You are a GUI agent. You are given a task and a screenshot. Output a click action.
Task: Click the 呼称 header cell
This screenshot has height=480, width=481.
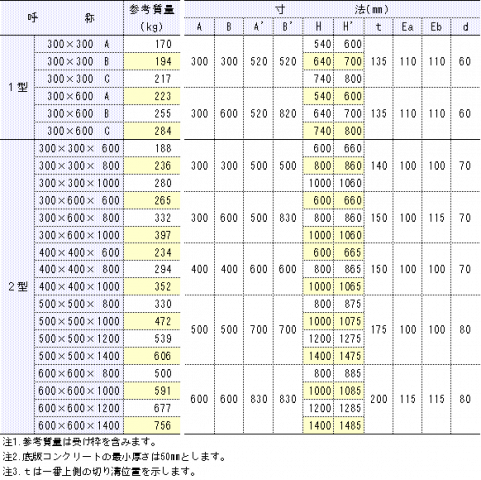(x=62, y=18)
